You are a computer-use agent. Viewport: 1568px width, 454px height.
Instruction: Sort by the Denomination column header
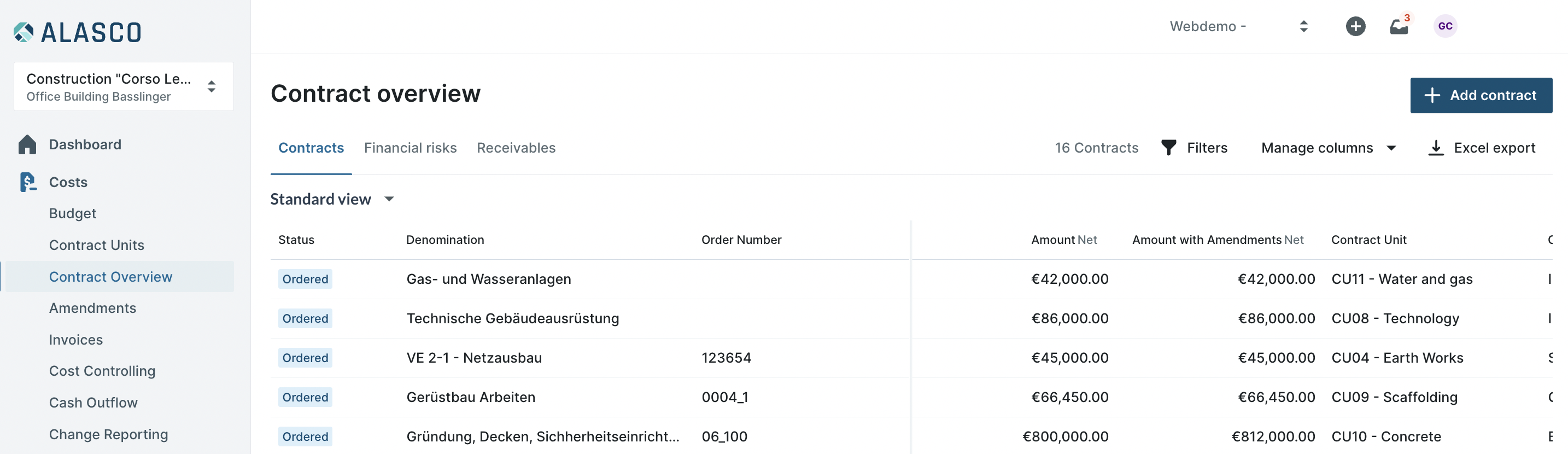click(x=445, y=240)
